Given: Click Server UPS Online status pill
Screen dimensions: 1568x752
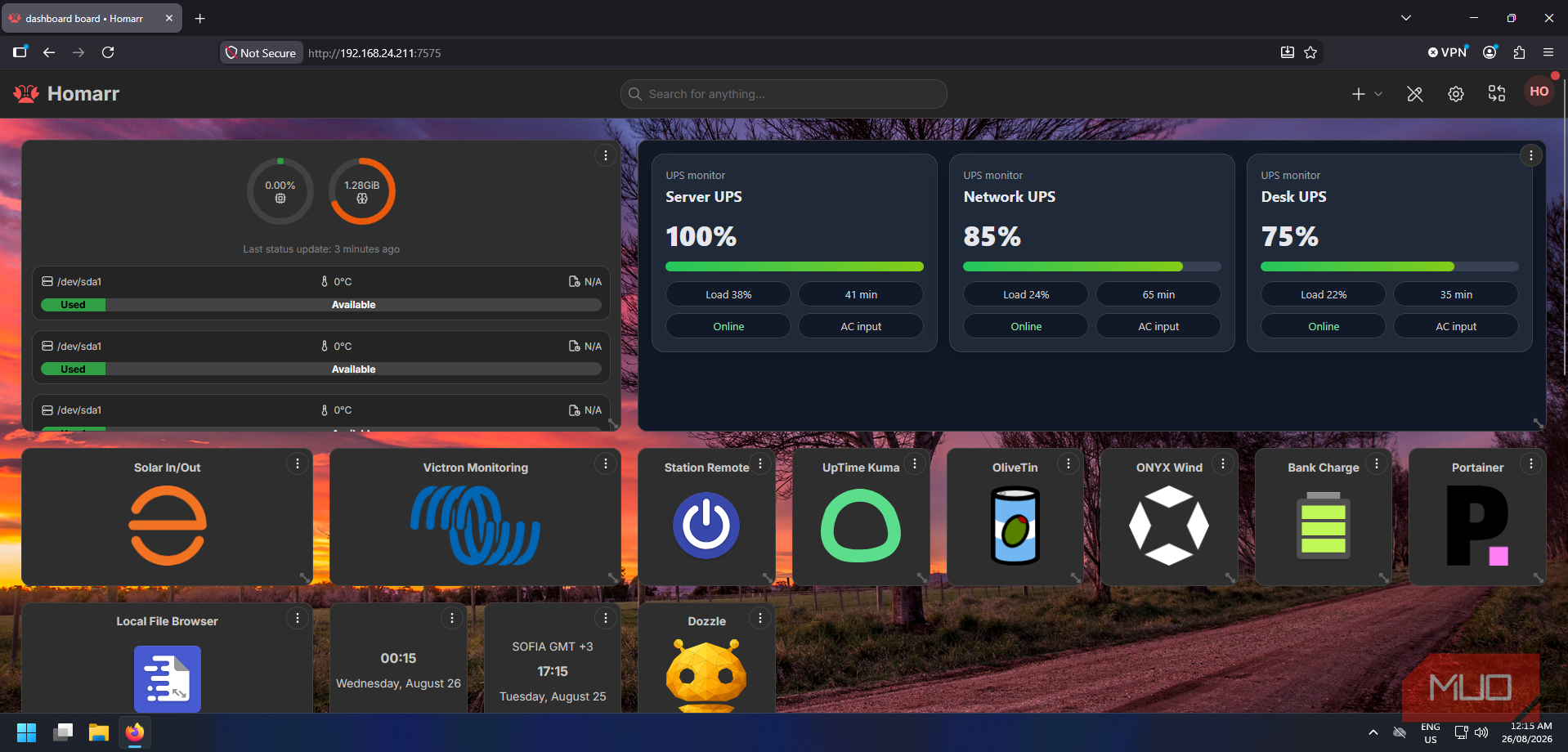Looking at the screenshot, I should [728, 326].
